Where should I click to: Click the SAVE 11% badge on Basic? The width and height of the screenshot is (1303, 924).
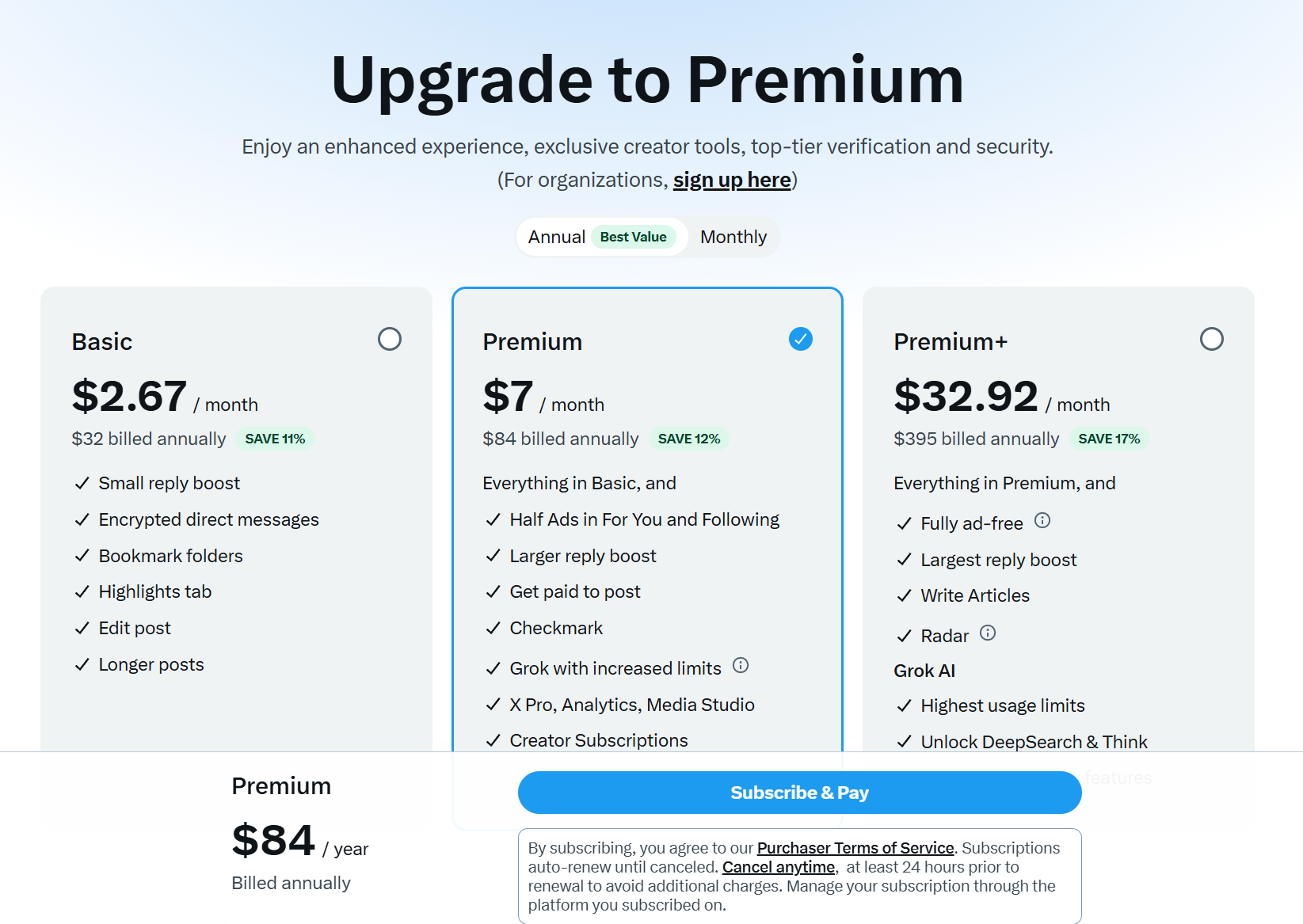[275, 439]
